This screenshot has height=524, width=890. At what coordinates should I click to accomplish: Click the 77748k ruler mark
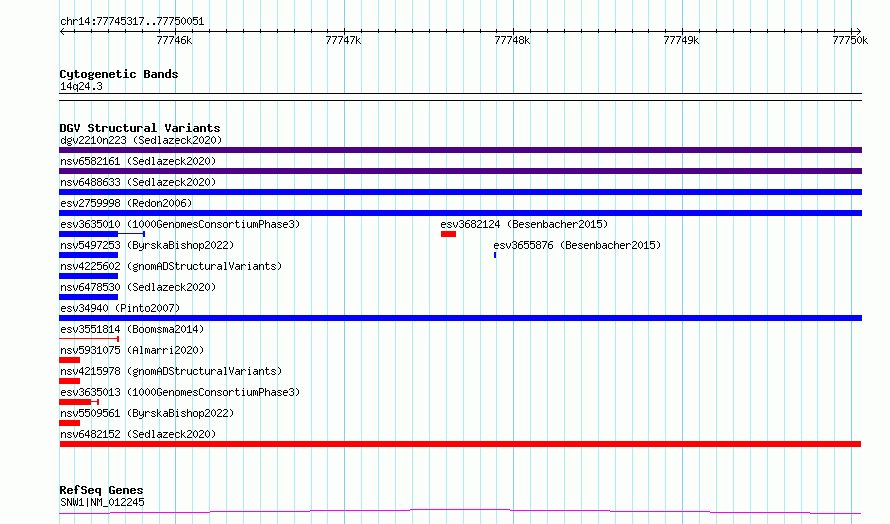point(513,40)
